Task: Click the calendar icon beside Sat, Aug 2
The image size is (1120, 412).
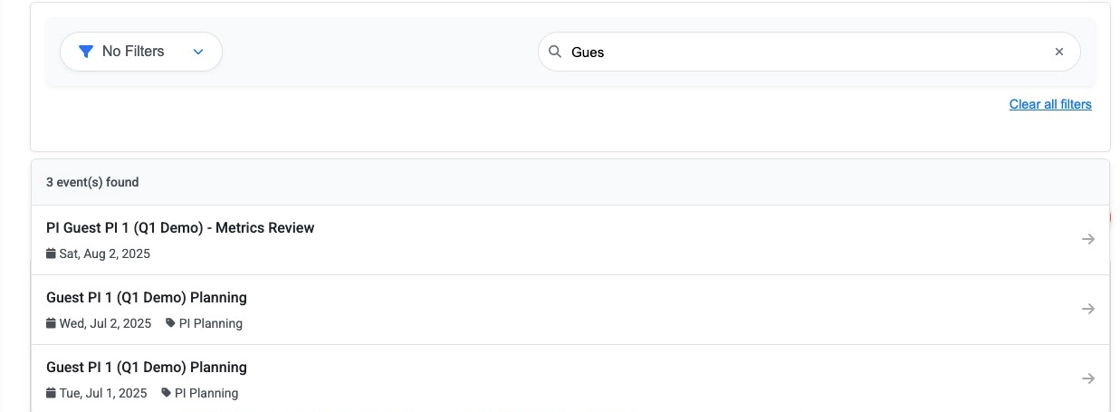Action: click(51, 254)
